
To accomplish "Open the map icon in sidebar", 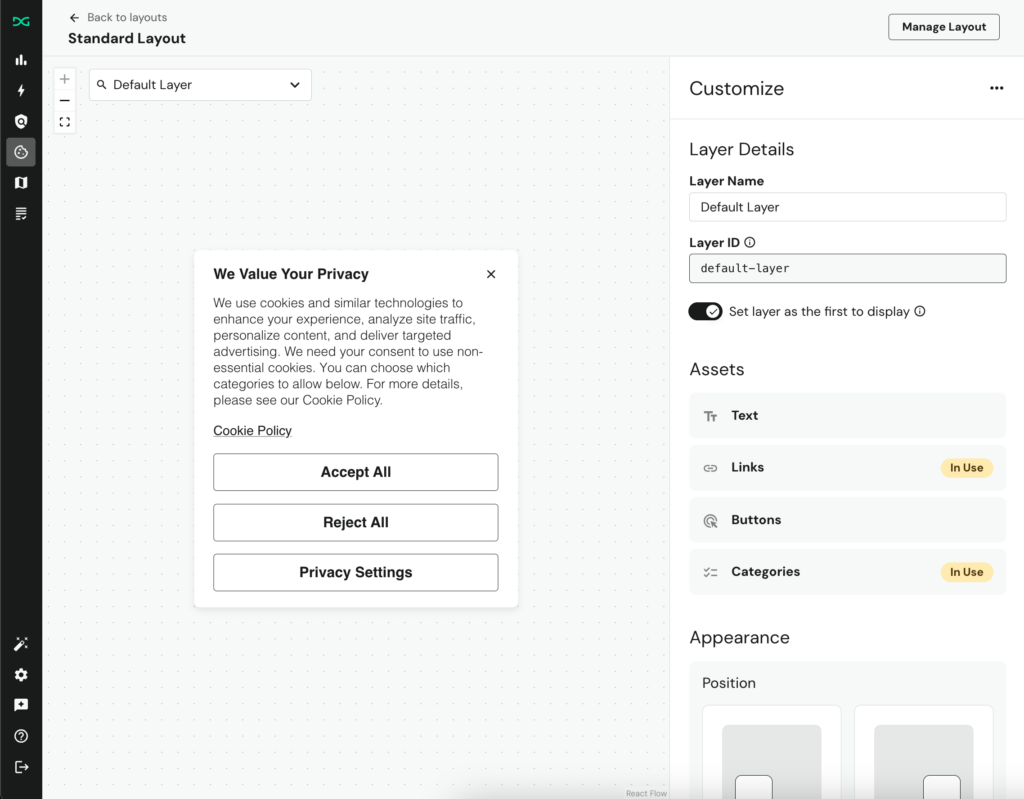I will 21,183.
